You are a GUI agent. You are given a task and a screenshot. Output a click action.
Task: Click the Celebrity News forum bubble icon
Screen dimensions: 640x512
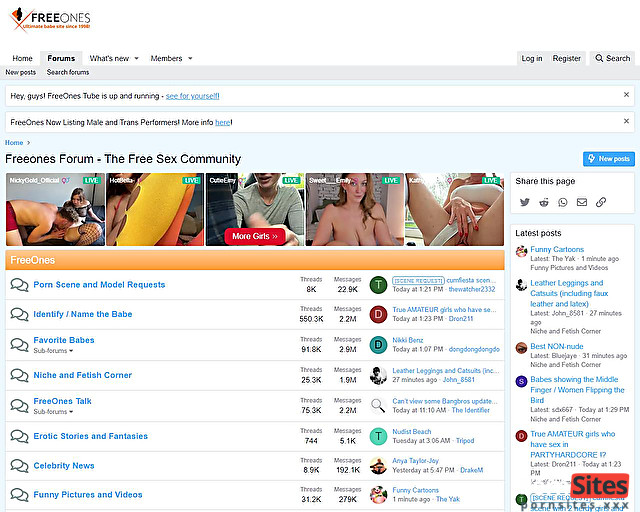coord(19,465)
